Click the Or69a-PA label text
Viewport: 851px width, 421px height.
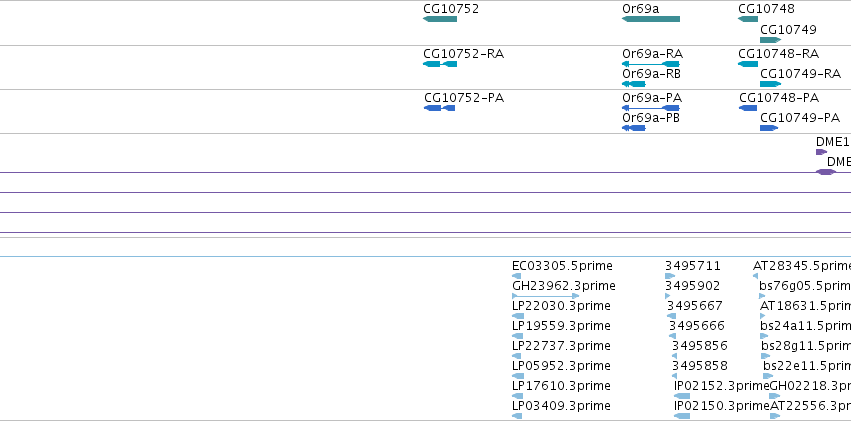pos(652,98)
